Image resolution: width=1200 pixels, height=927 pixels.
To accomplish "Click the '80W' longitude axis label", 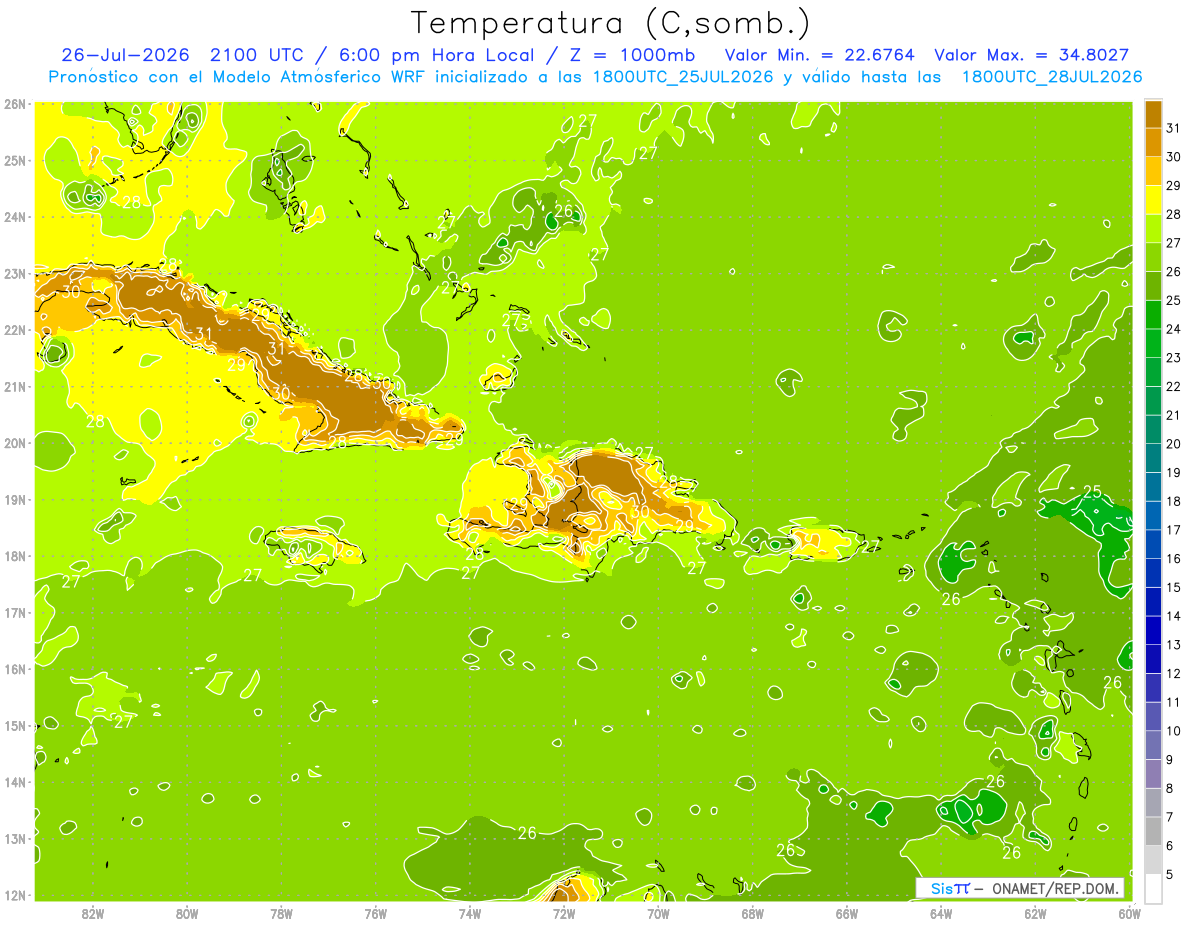I will tap(187, 913).
